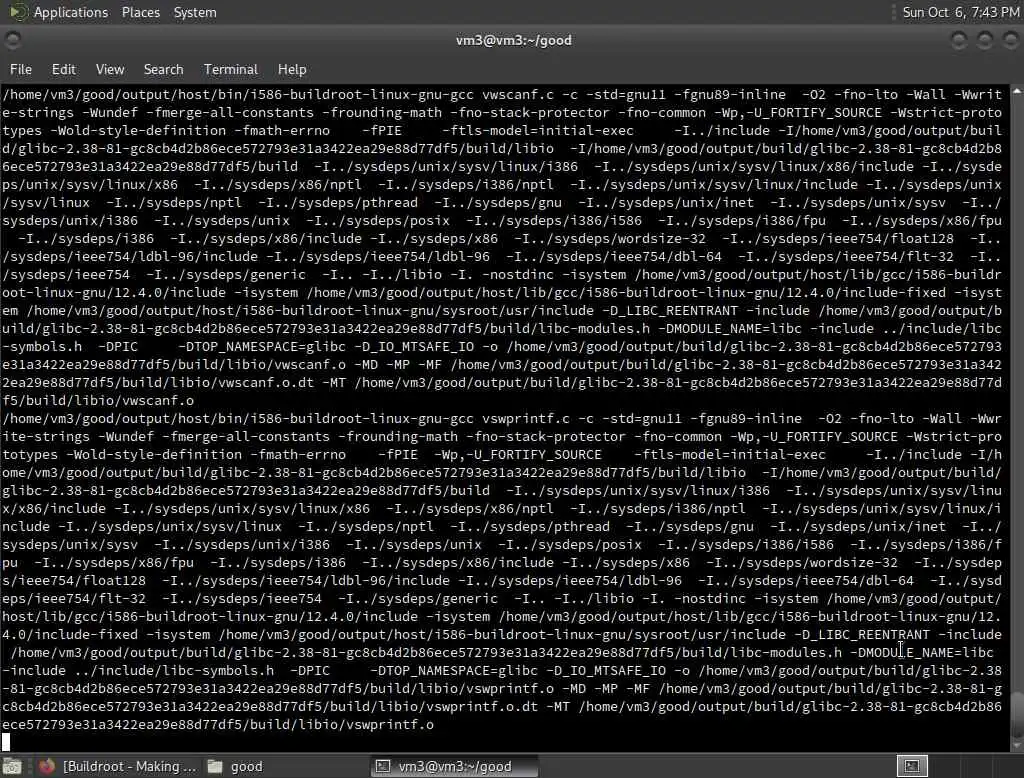Open the System panel menu

coord(195,12)
